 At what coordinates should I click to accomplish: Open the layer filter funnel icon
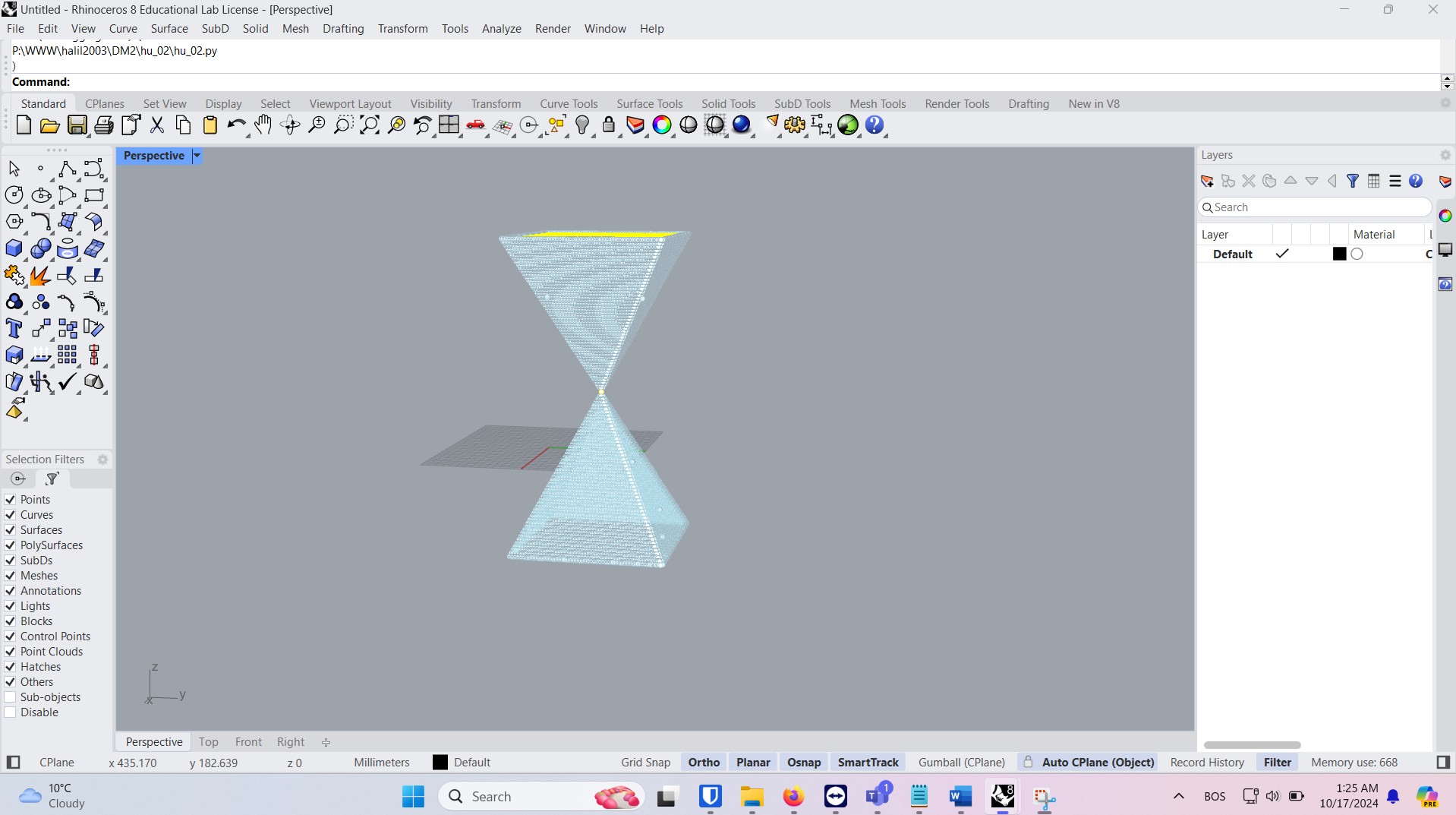tap(1354, 181)
